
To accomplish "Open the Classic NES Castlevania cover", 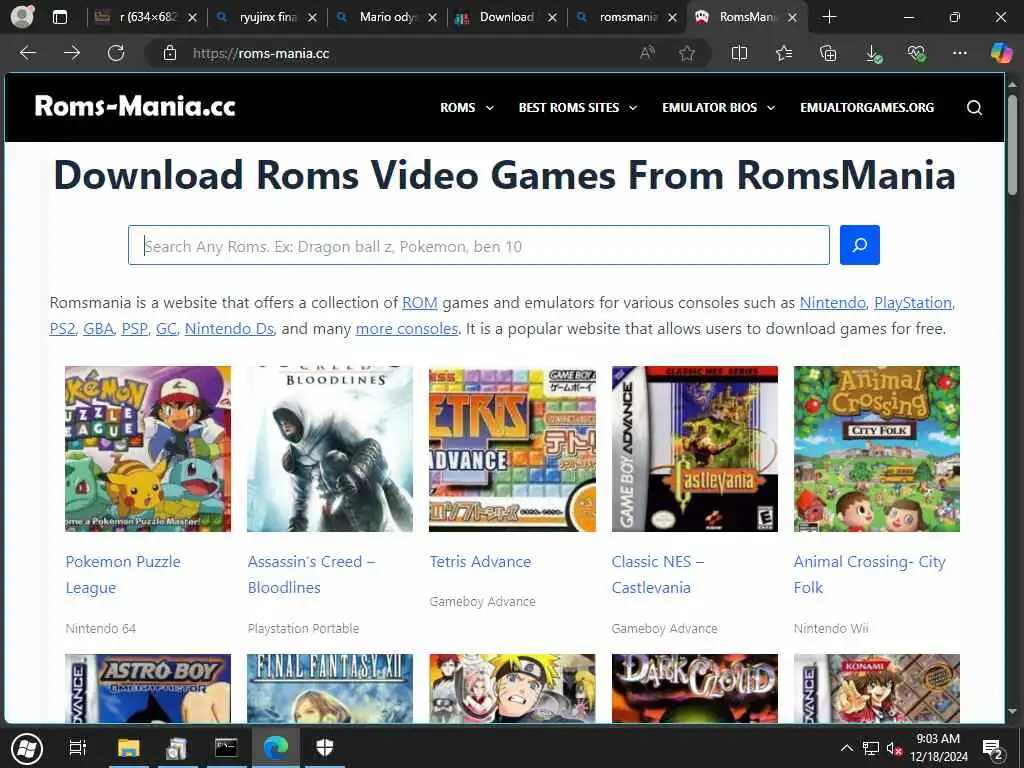I will click(695, 449).
